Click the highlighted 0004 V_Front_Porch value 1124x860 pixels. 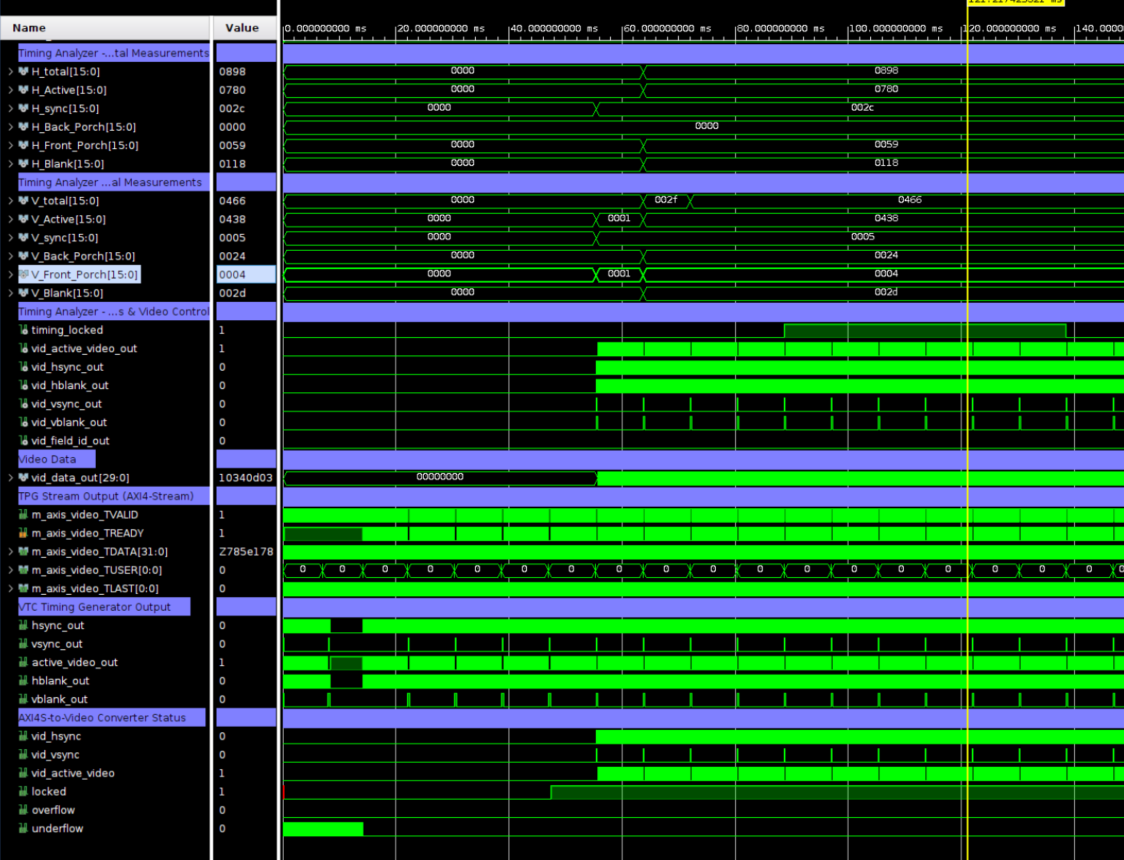click(x=246, y=274)
